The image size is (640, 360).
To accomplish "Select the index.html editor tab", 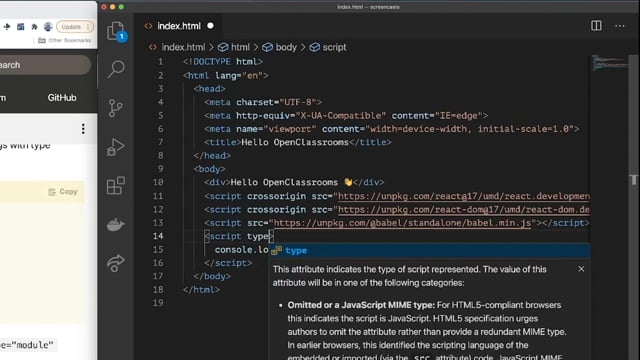I will point(178,26).
